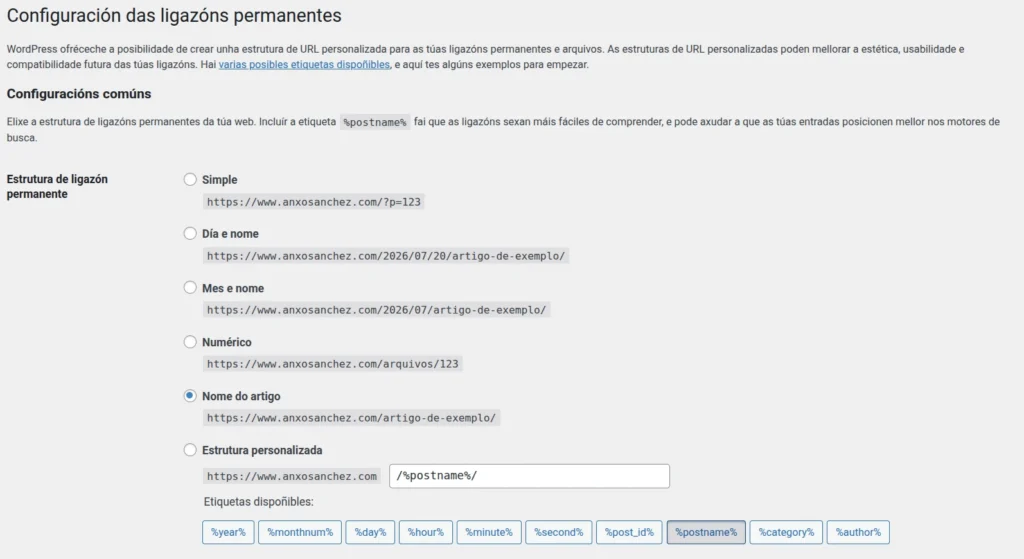Toggle the highlighted %postname% tag button
Image resolution: width=1024 pixels, height=559 pixels.
coord(706,532)
